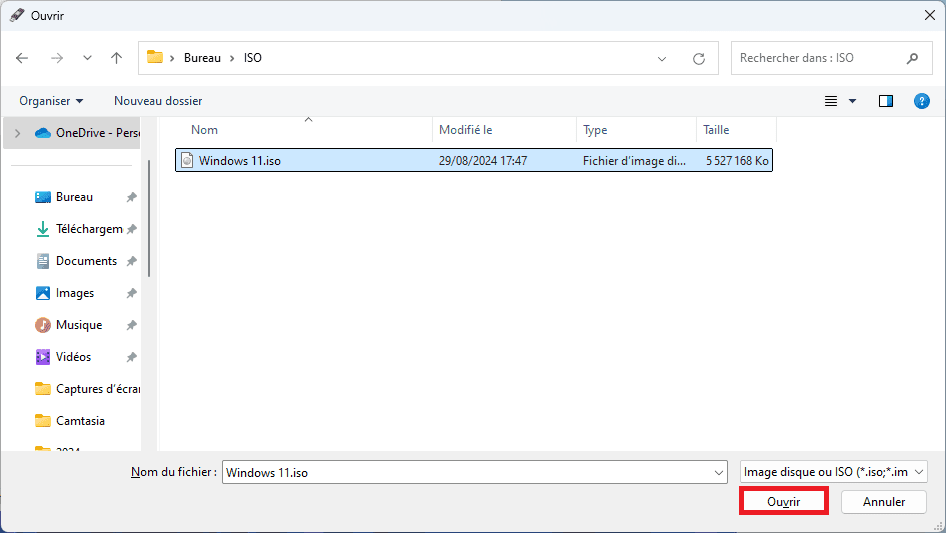
Task: Click the Fichier d'image di... type cell
Action: click(x=634, y=161)
